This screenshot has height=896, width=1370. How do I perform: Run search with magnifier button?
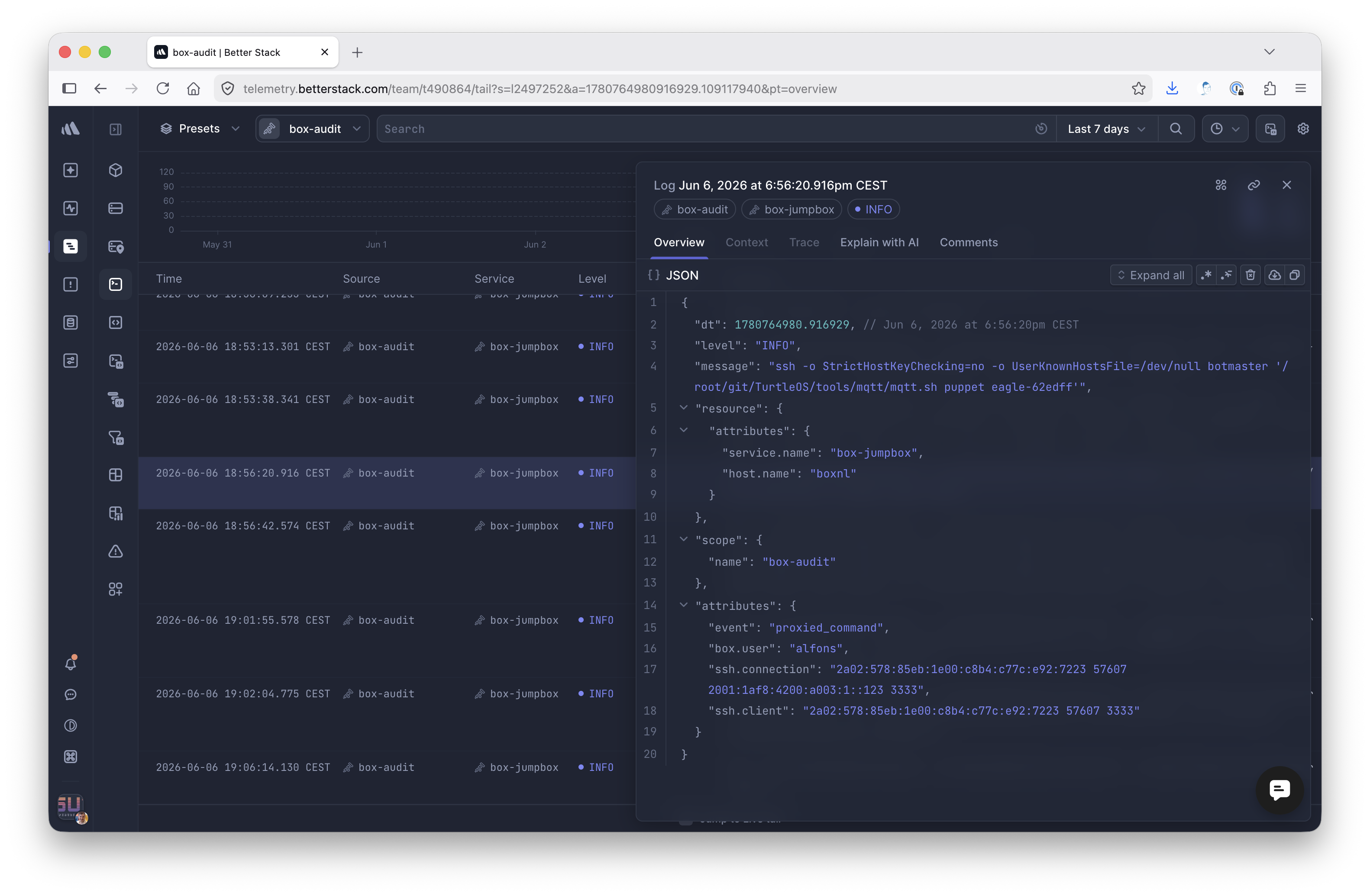click(1176, 129)
